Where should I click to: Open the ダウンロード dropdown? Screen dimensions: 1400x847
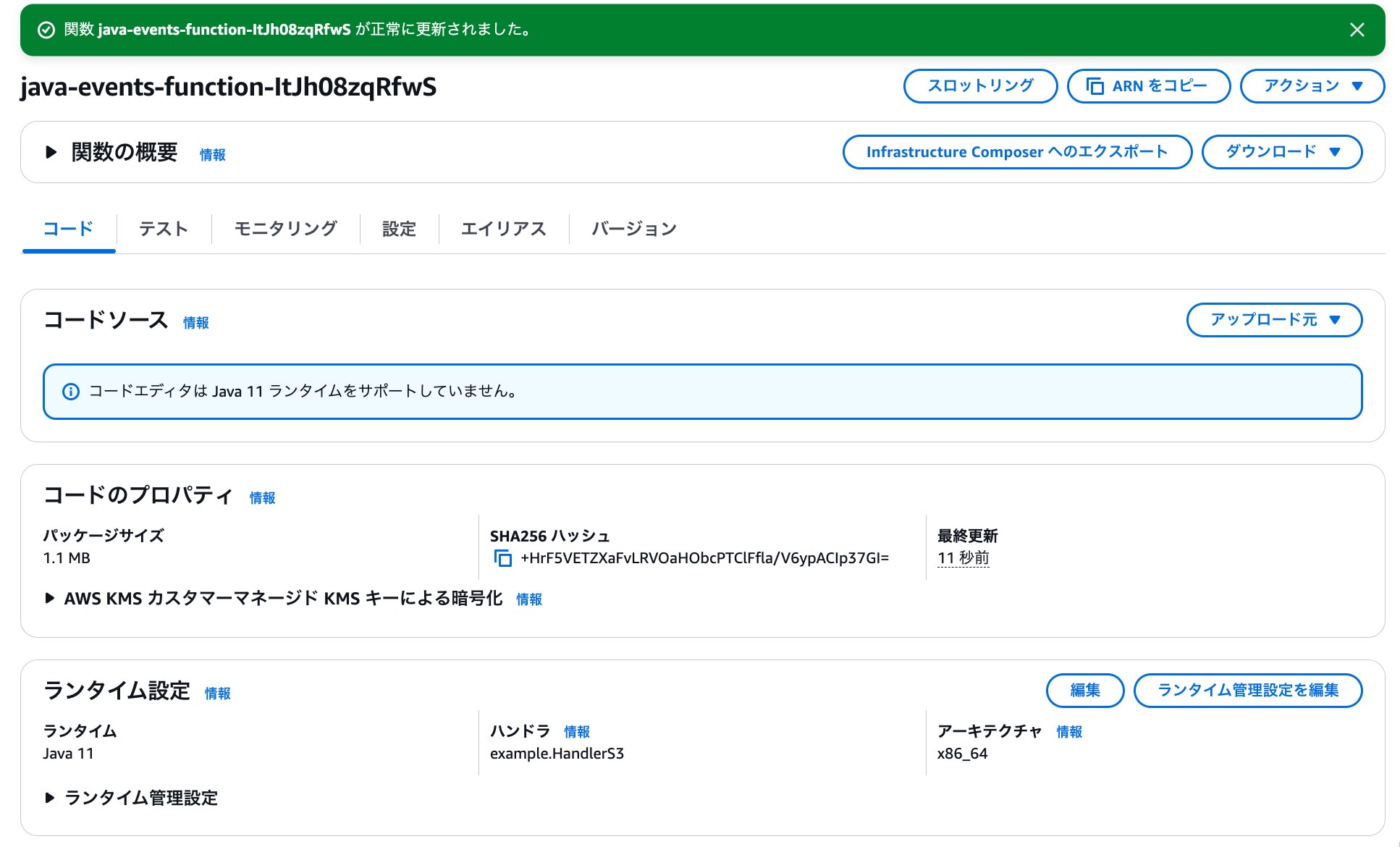click(1282, 152)
